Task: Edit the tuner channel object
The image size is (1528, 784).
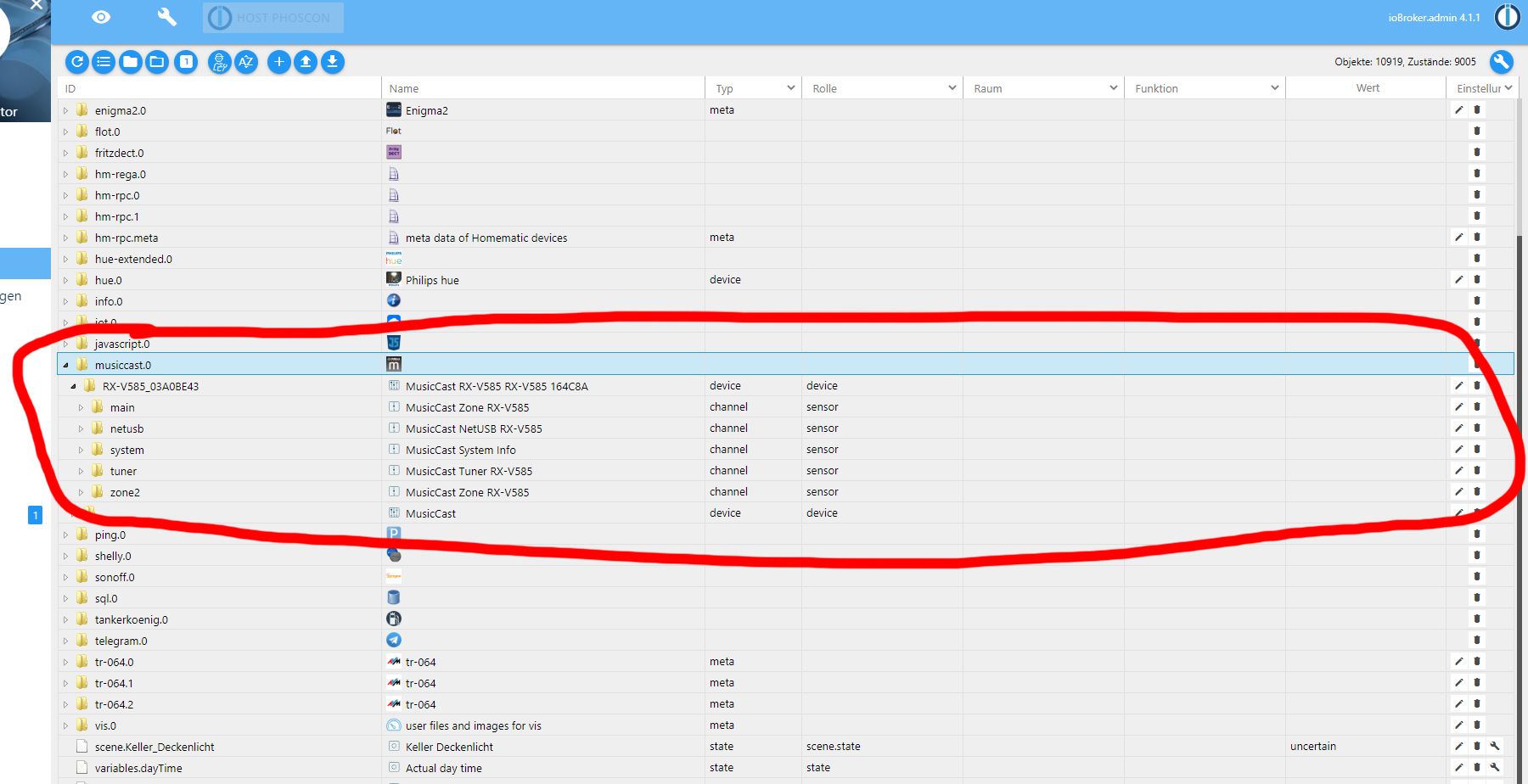Action: click(1459, 470)
